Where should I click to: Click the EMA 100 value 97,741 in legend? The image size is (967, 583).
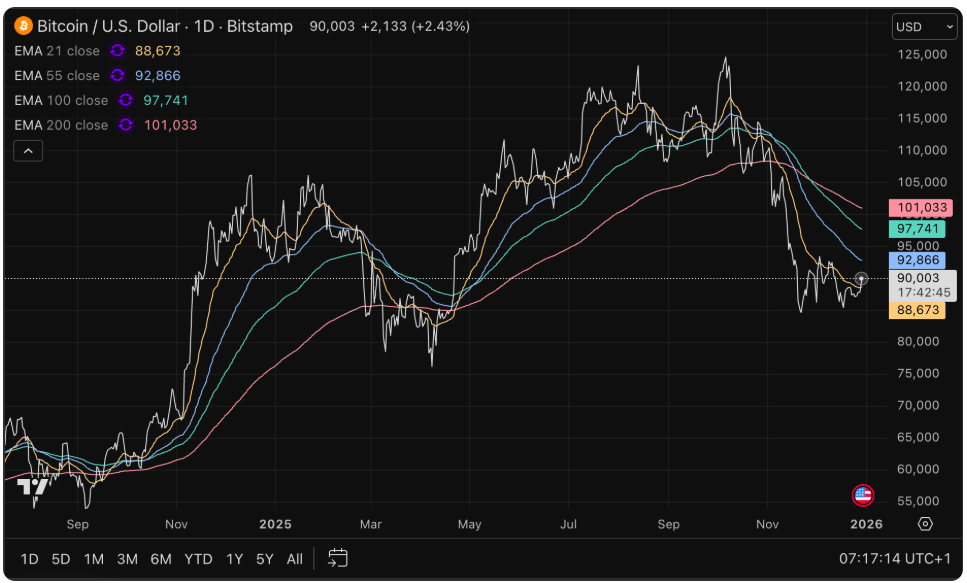pos(166,100)
